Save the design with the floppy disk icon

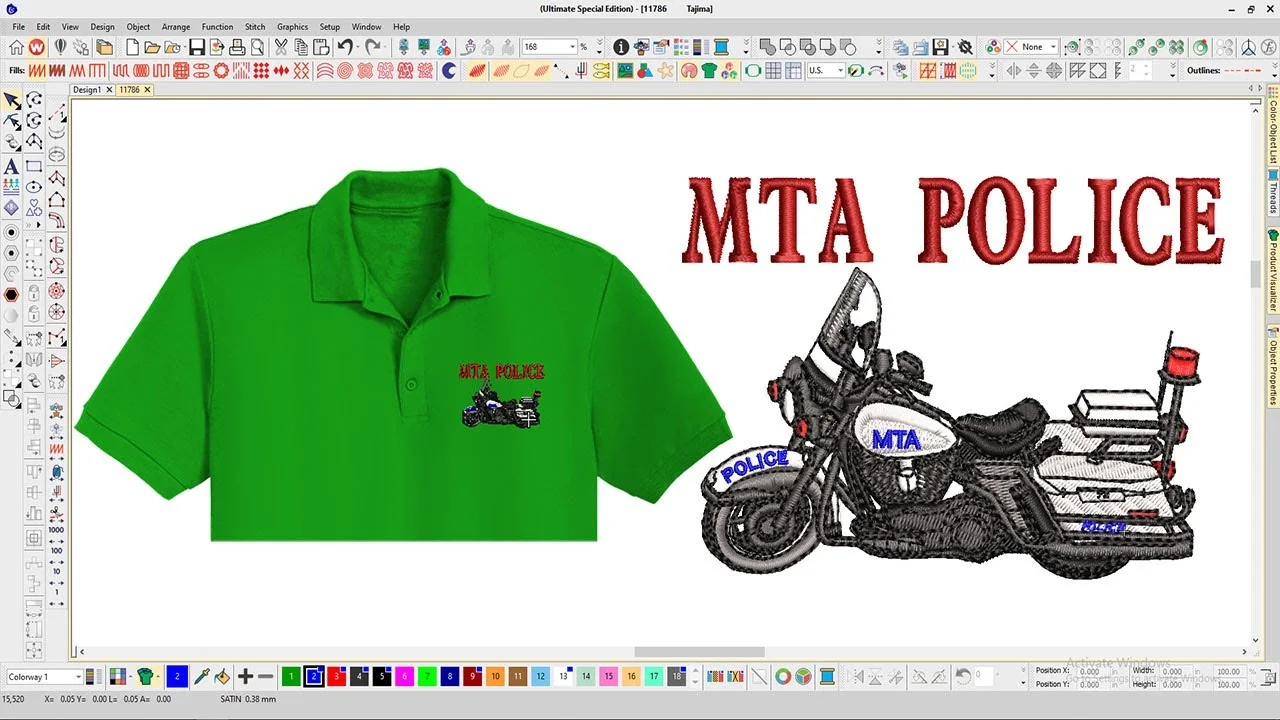click(197, 47)
